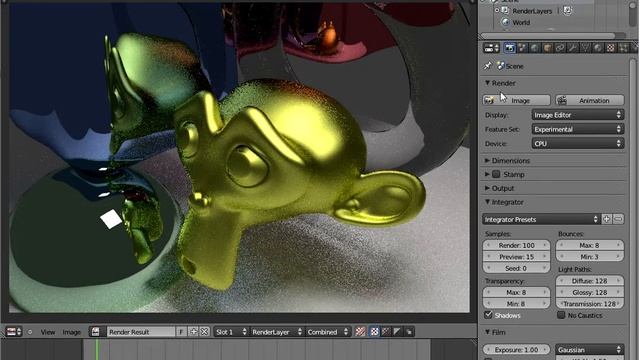This screenshot has height=360, width=640.
Task: Click the render layer icon right of RenderLayers
Action: tap(567, 11)
